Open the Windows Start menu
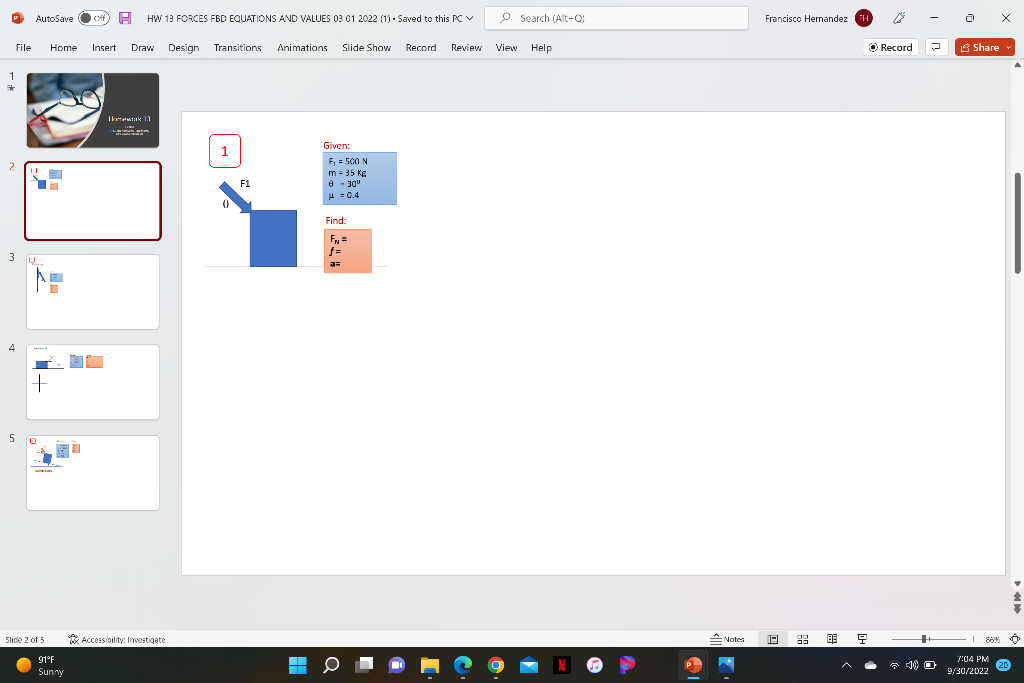1024x683 pixels. click(298, 665)
